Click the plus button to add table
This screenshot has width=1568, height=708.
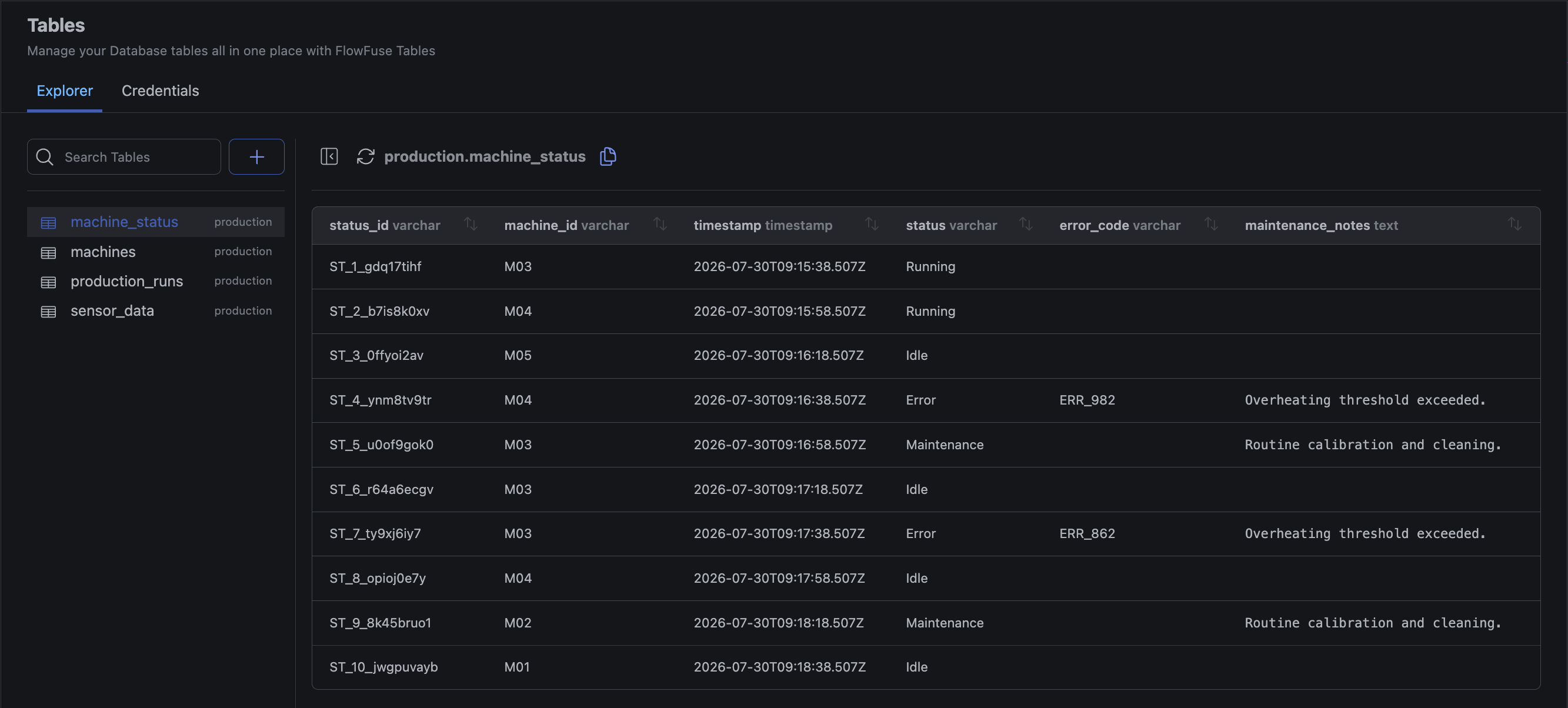[x=256, y=156]
